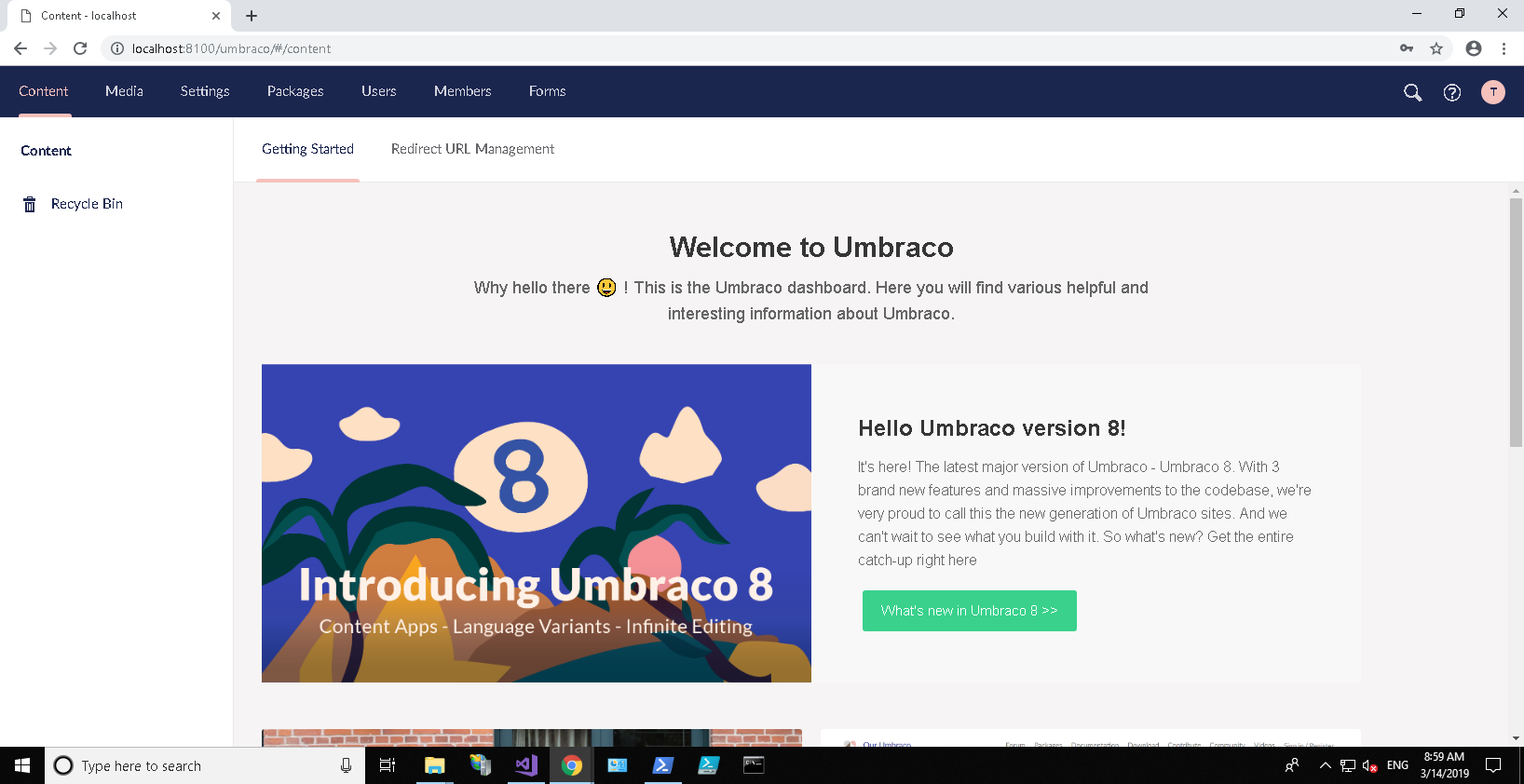Click the scrollbar up arrow

[x=1516, y=190]
